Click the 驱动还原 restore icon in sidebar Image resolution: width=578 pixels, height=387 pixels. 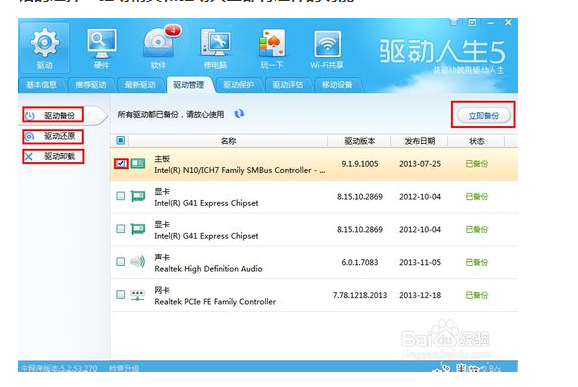(x=29, y=136)
